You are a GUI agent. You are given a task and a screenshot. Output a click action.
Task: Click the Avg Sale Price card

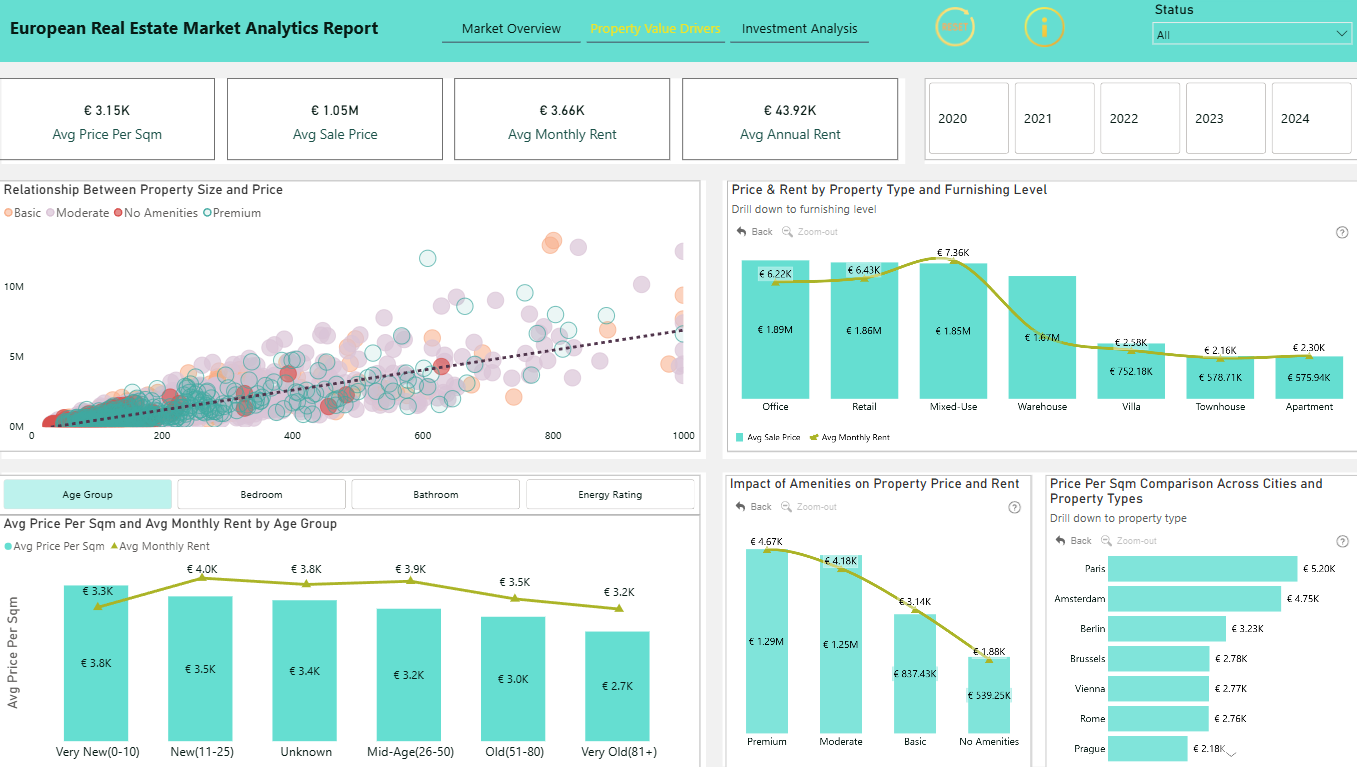(335, 119)
